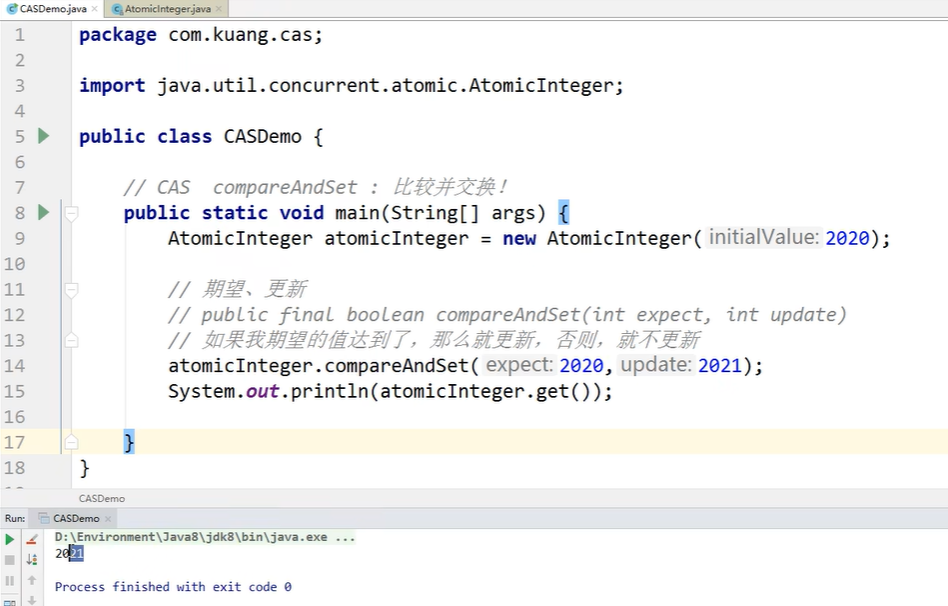Click line number 16 in the gutter

click(x=15, y=417)
